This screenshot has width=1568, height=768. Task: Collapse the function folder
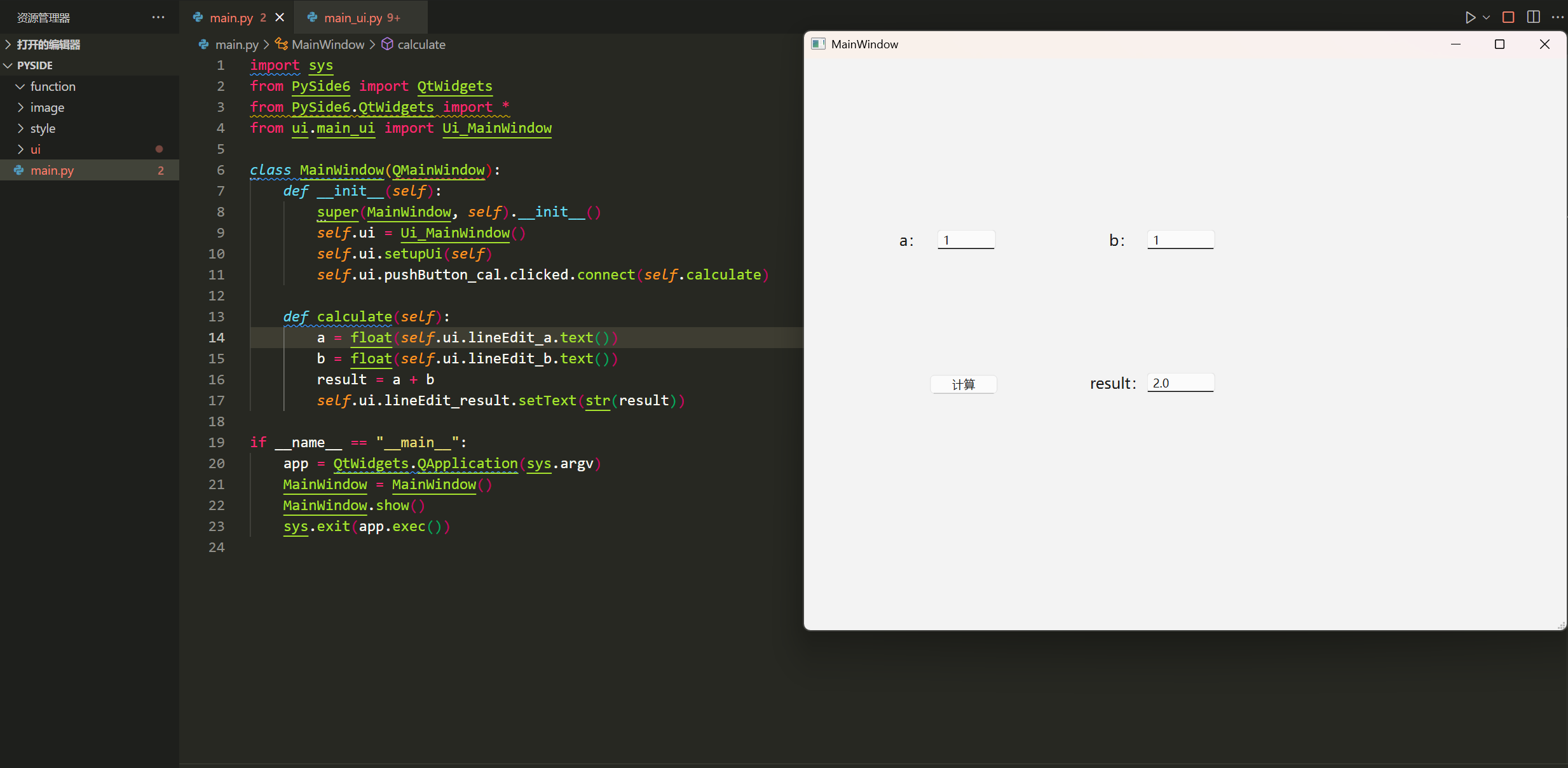pyautogui.click(x=52, y=86)
